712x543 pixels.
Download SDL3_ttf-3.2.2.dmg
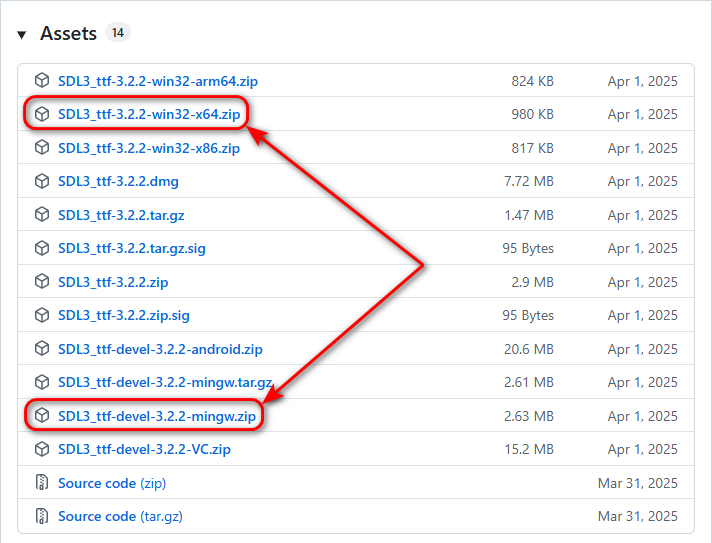118,182
